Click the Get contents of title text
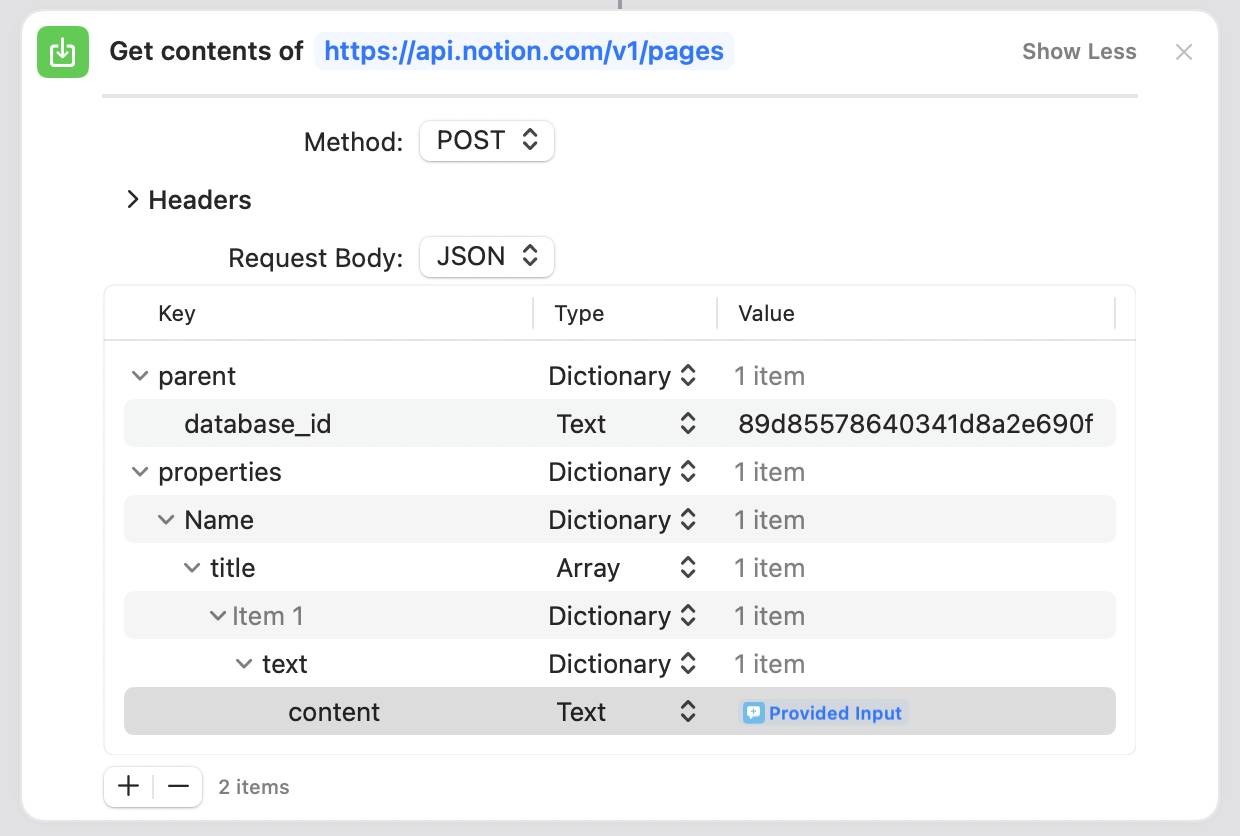1240x836 pixels. 206,51
